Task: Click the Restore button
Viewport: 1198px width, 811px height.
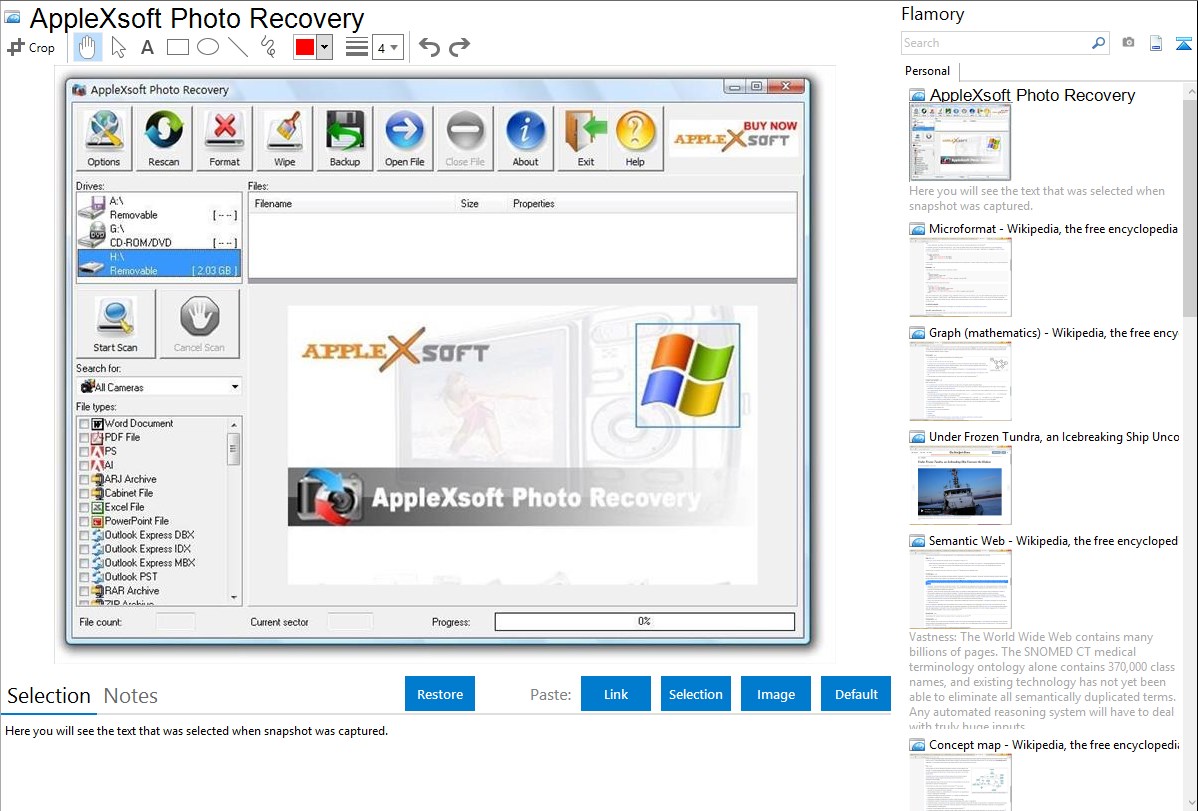Action: [440, 694]
